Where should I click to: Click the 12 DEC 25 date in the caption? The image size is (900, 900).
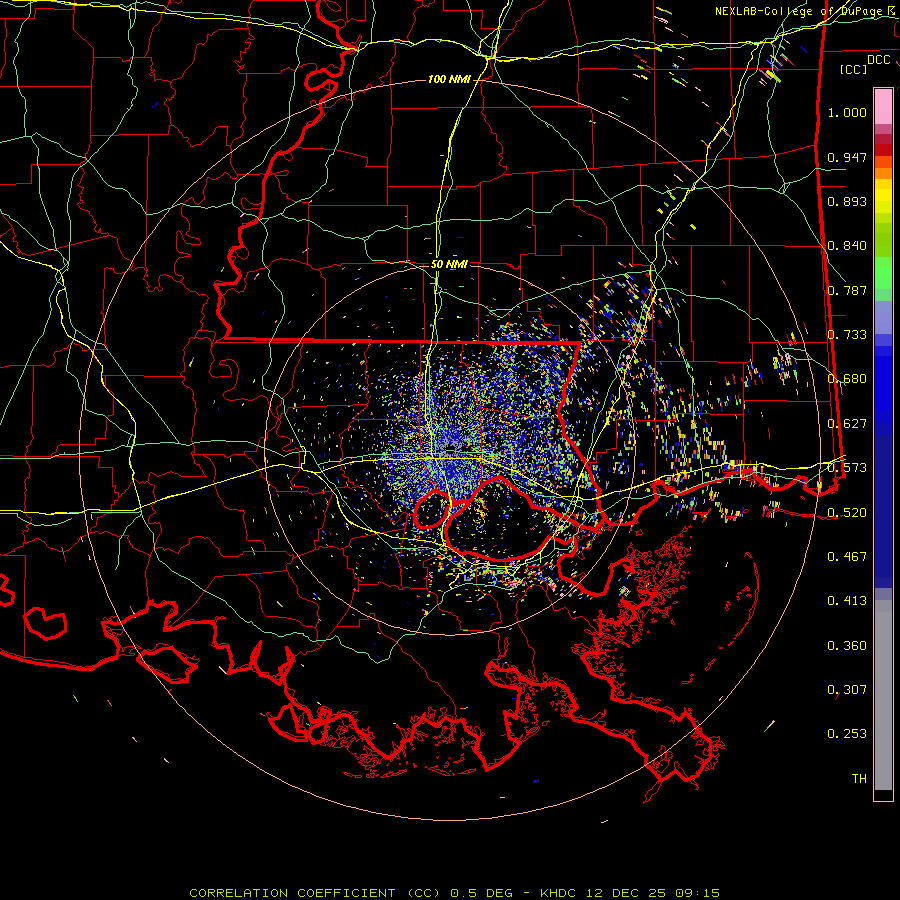(626, 893)
